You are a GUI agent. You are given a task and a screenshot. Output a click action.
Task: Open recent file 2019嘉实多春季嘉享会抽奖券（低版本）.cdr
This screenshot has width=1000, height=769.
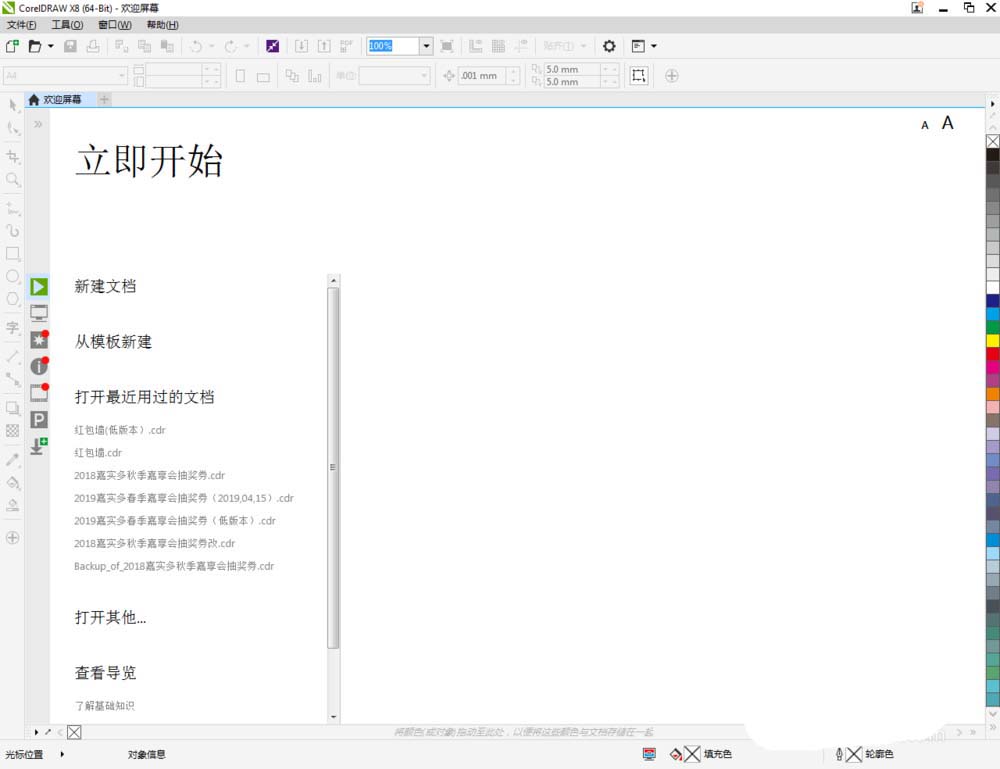(175, 521)
